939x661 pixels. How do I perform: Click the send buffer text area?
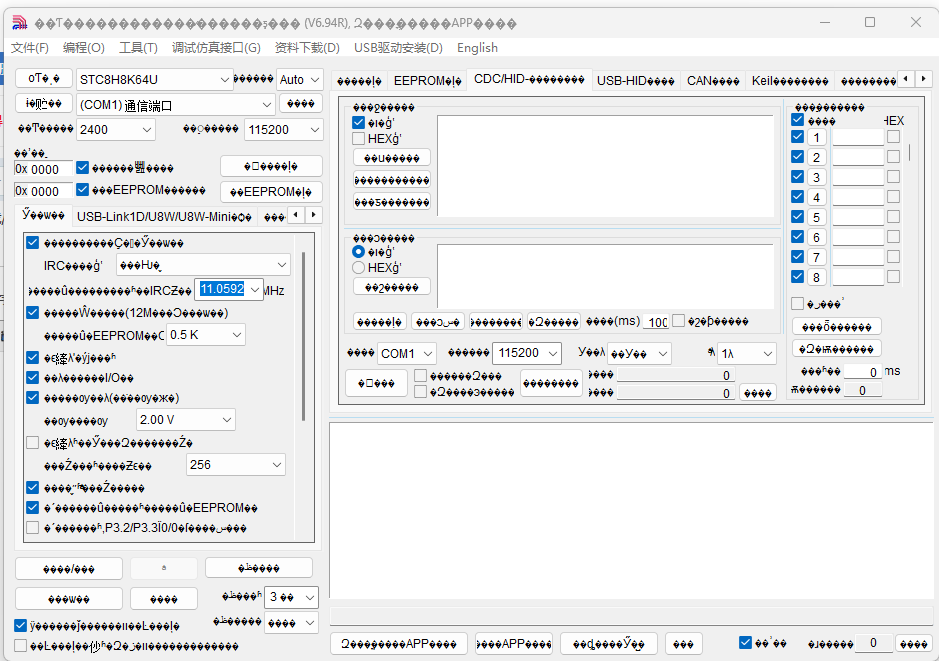pyautogui.click(x=605, y=276)
